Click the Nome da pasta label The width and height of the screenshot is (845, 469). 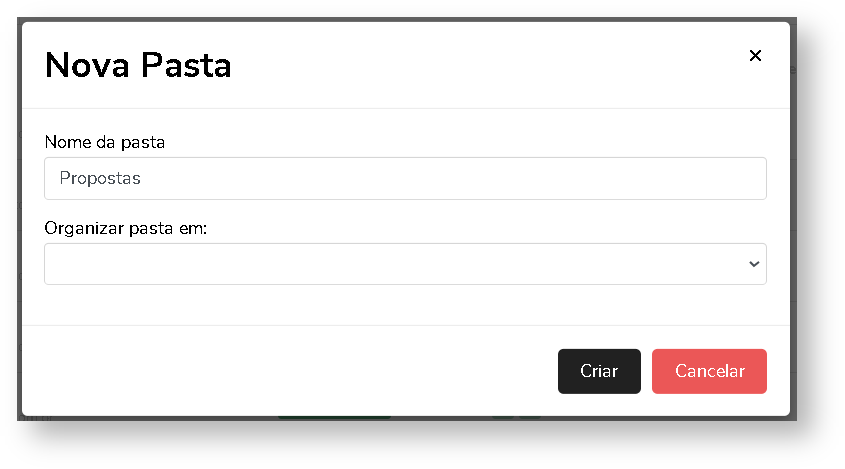105,142
